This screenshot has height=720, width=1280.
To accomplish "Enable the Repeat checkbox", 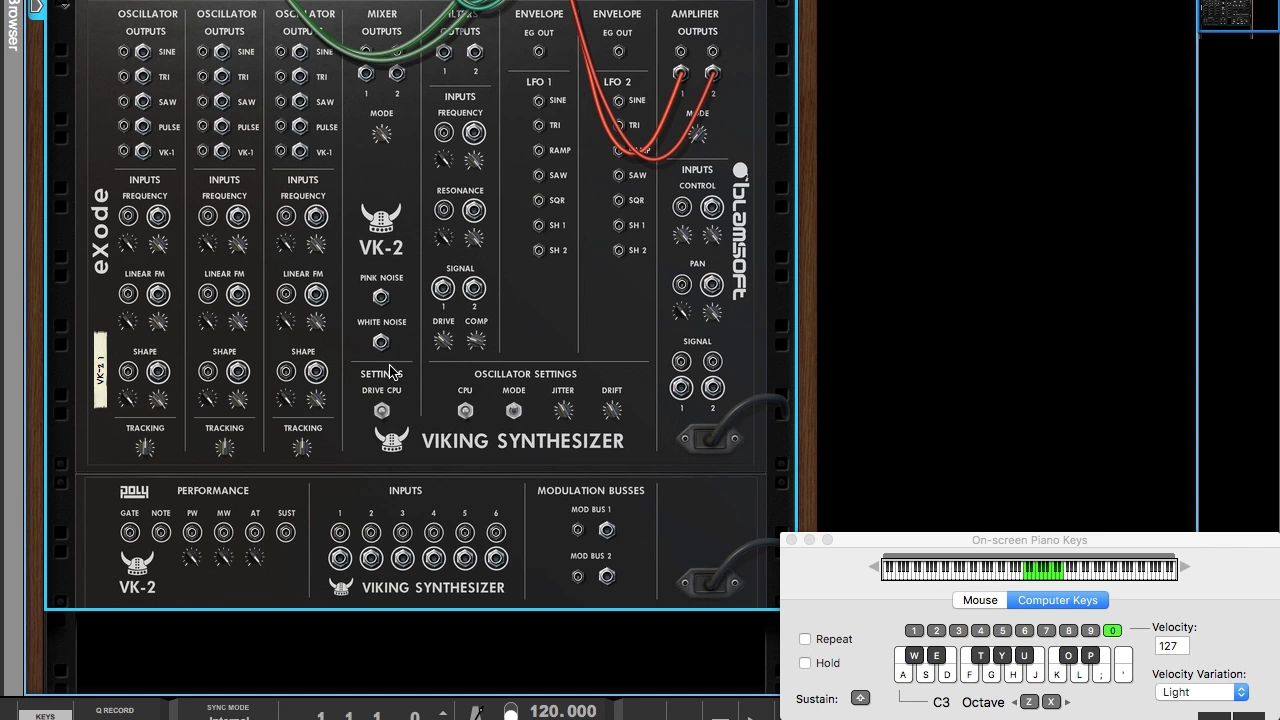I will pos(805,639).
